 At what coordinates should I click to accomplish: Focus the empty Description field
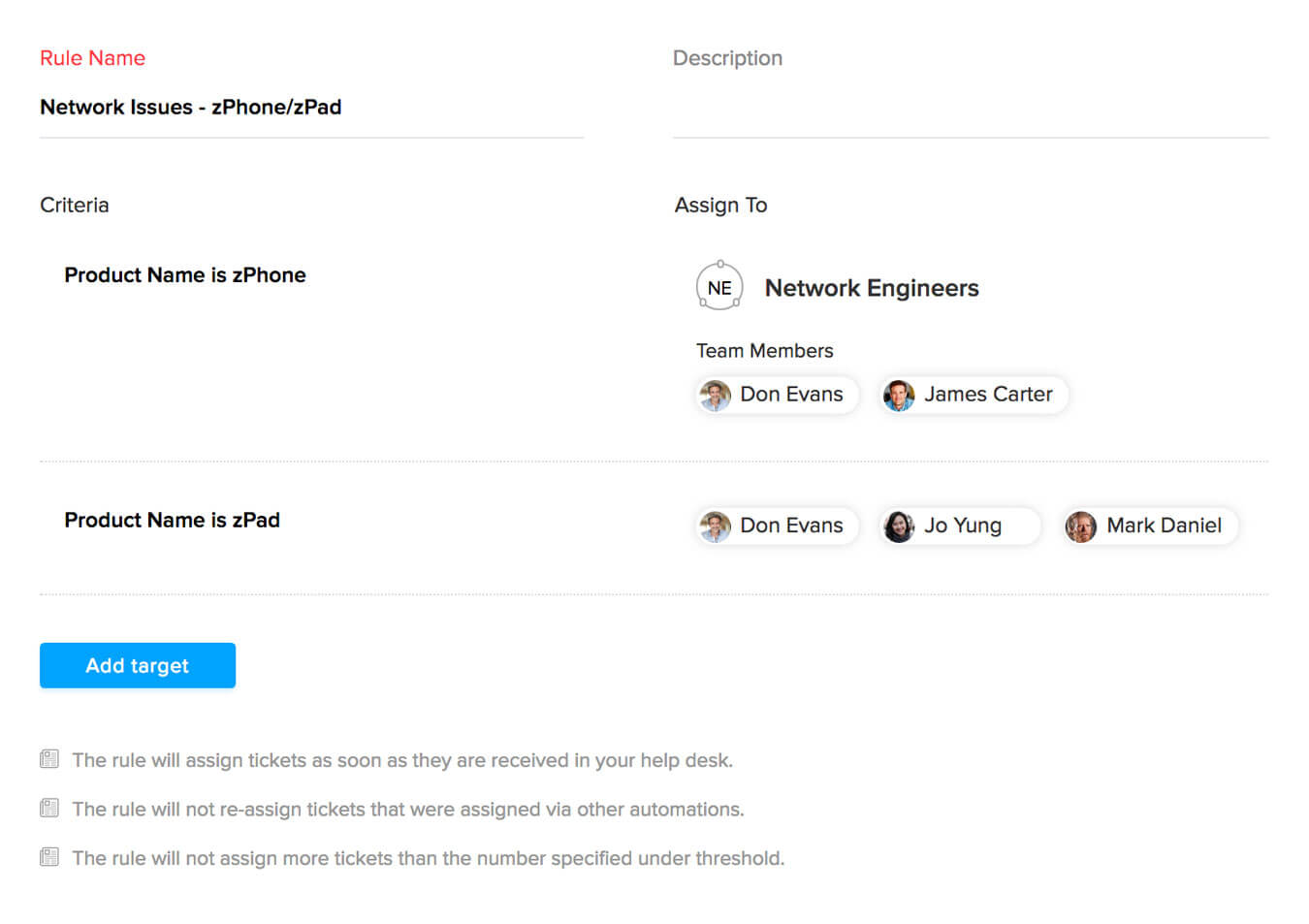(970, 112)
